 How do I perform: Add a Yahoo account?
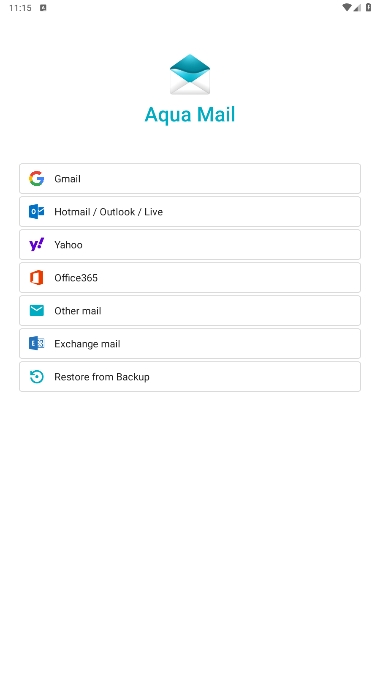[190, 245]
